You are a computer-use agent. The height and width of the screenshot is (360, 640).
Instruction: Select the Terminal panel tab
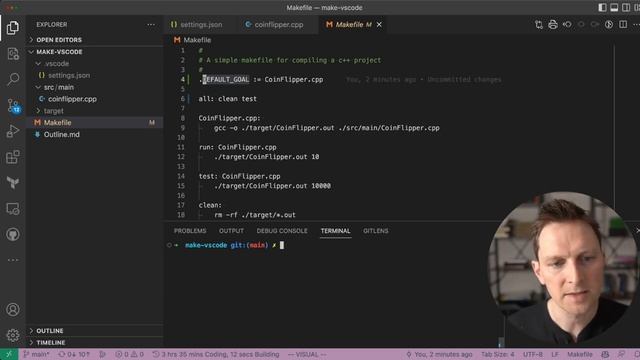click(336, 231)
